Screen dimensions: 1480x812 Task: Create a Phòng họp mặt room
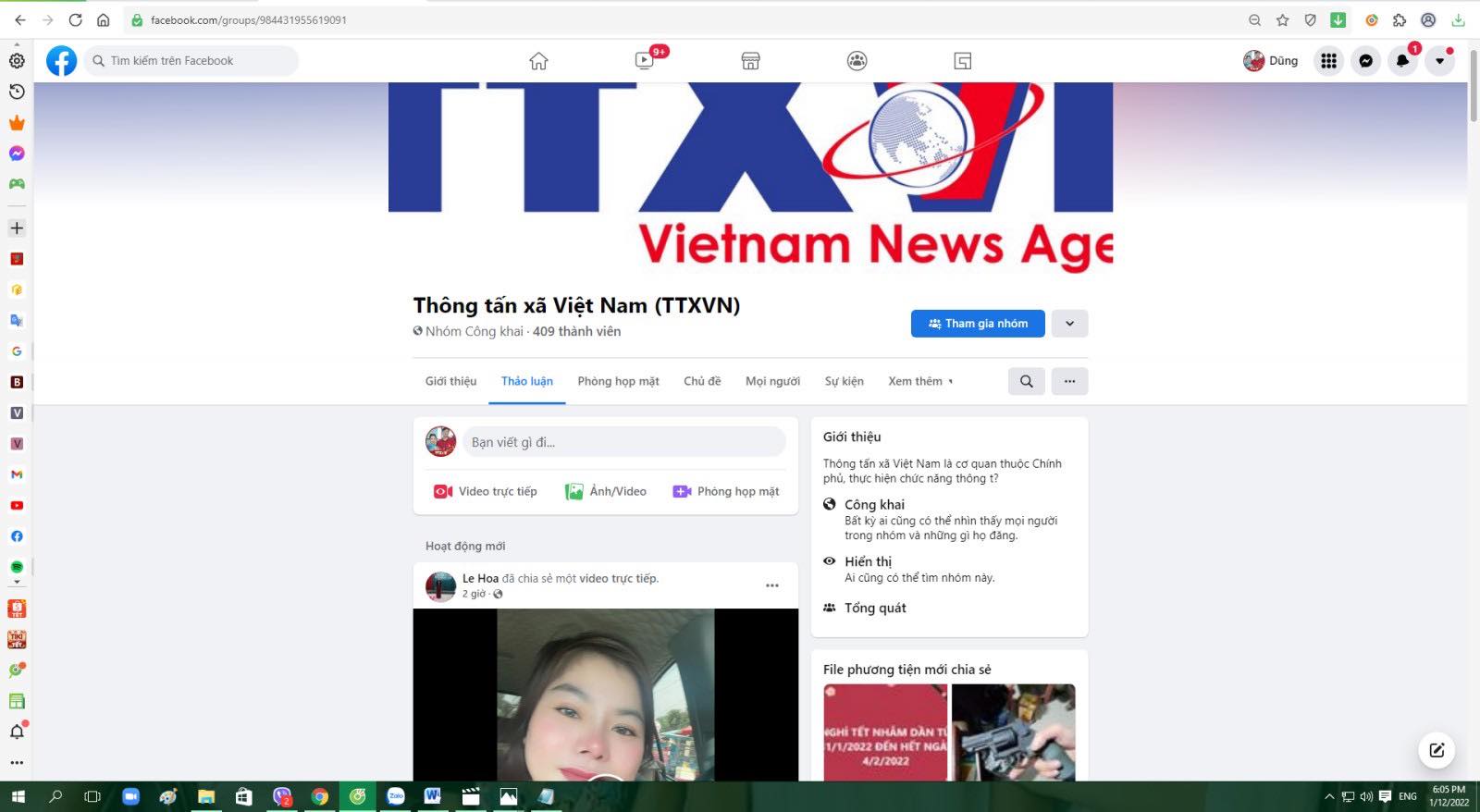pos(726,491)
